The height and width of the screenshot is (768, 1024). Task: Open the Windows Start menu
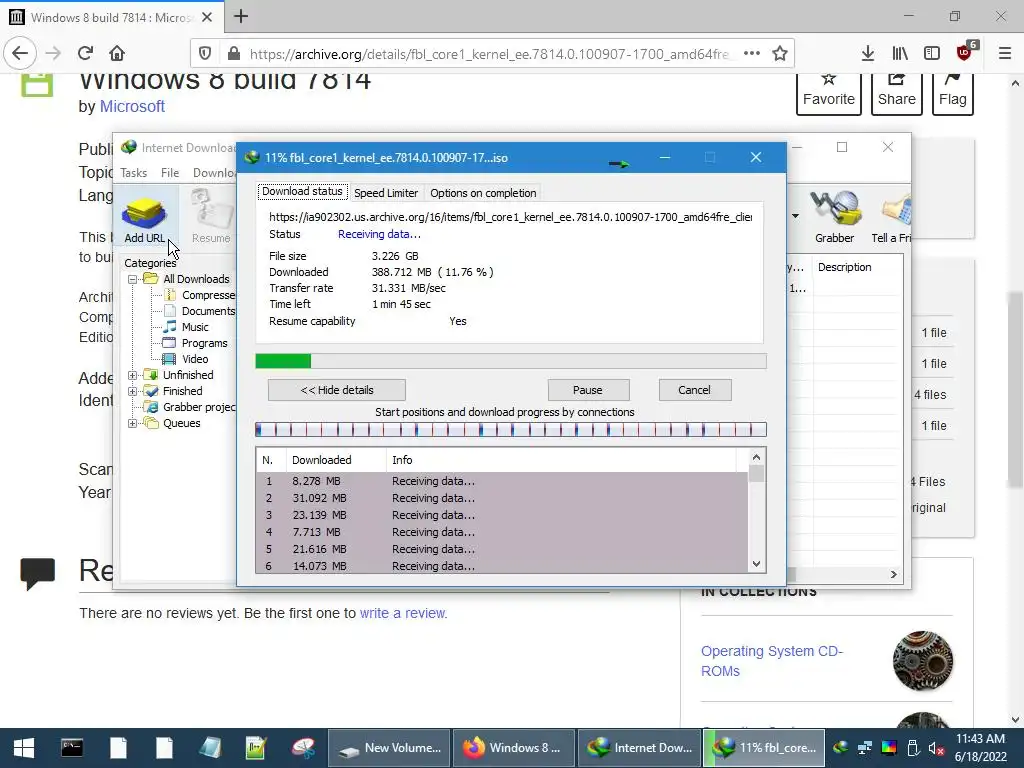click(x=24, y=748)
